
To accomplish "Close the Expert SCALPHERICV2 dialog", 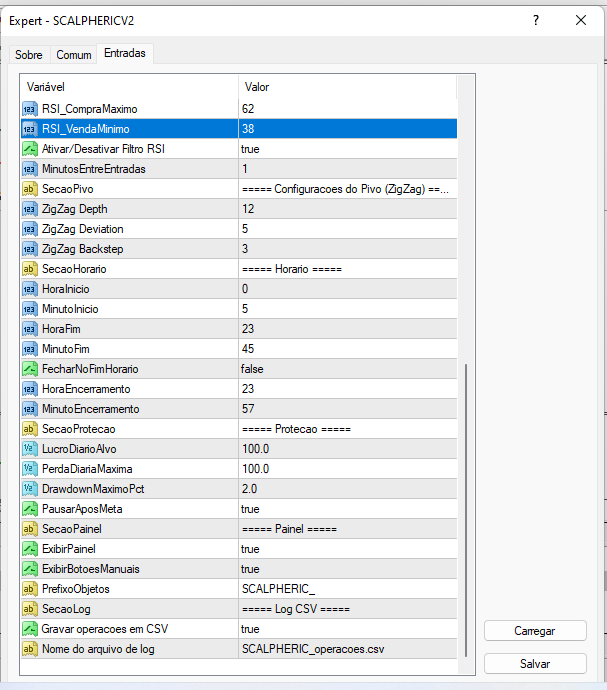I will point(581,20).
